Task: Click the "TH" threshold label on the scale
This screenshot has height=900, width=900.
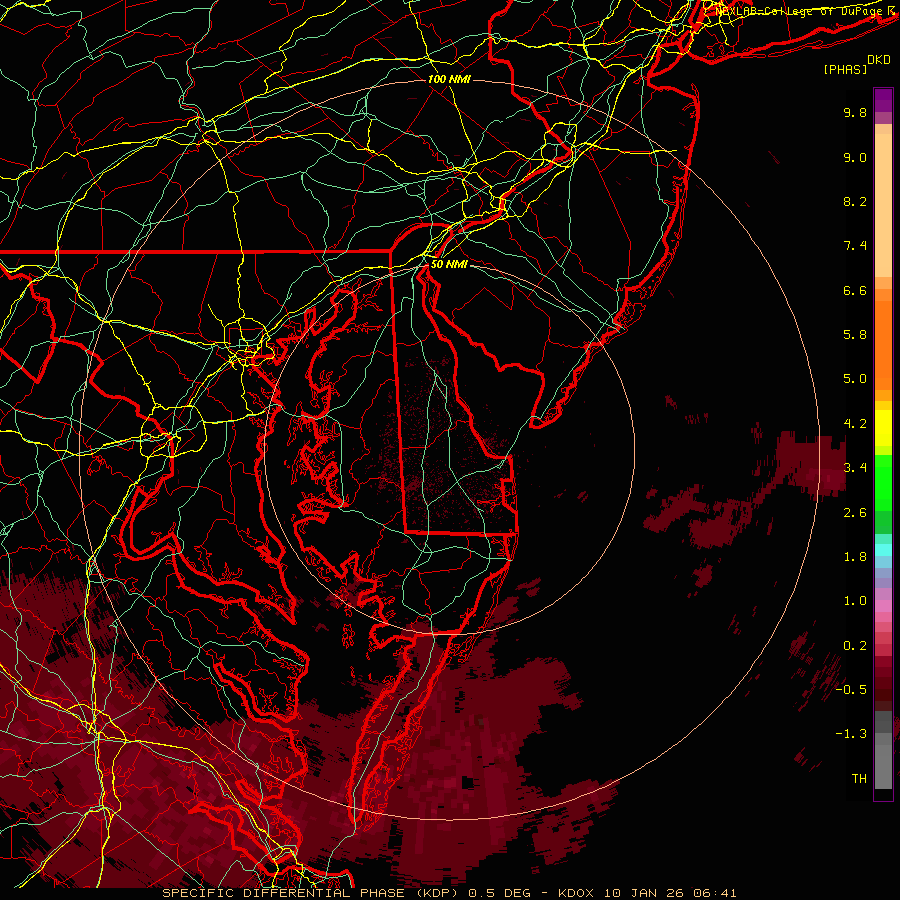Action: 859,779
